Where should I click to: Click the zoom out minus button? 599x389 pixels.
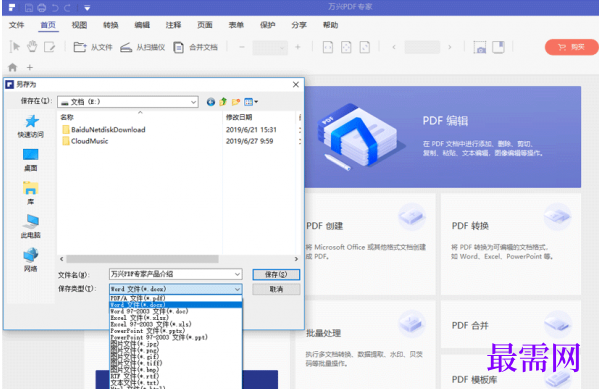(x=241, y=47)
